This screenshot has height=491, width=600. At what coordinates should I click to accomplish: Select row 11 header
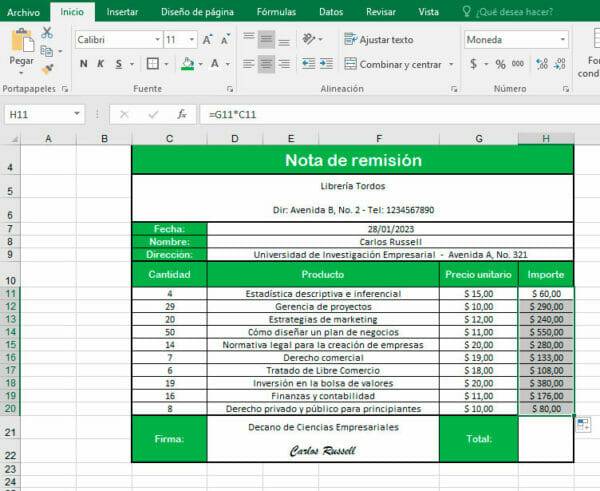(x=10, y=294)
